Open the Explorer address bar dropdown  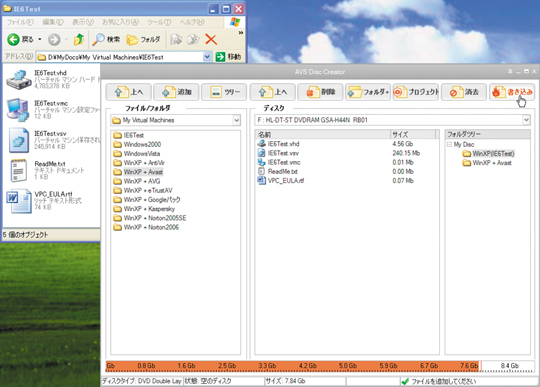tap(207, 57)
